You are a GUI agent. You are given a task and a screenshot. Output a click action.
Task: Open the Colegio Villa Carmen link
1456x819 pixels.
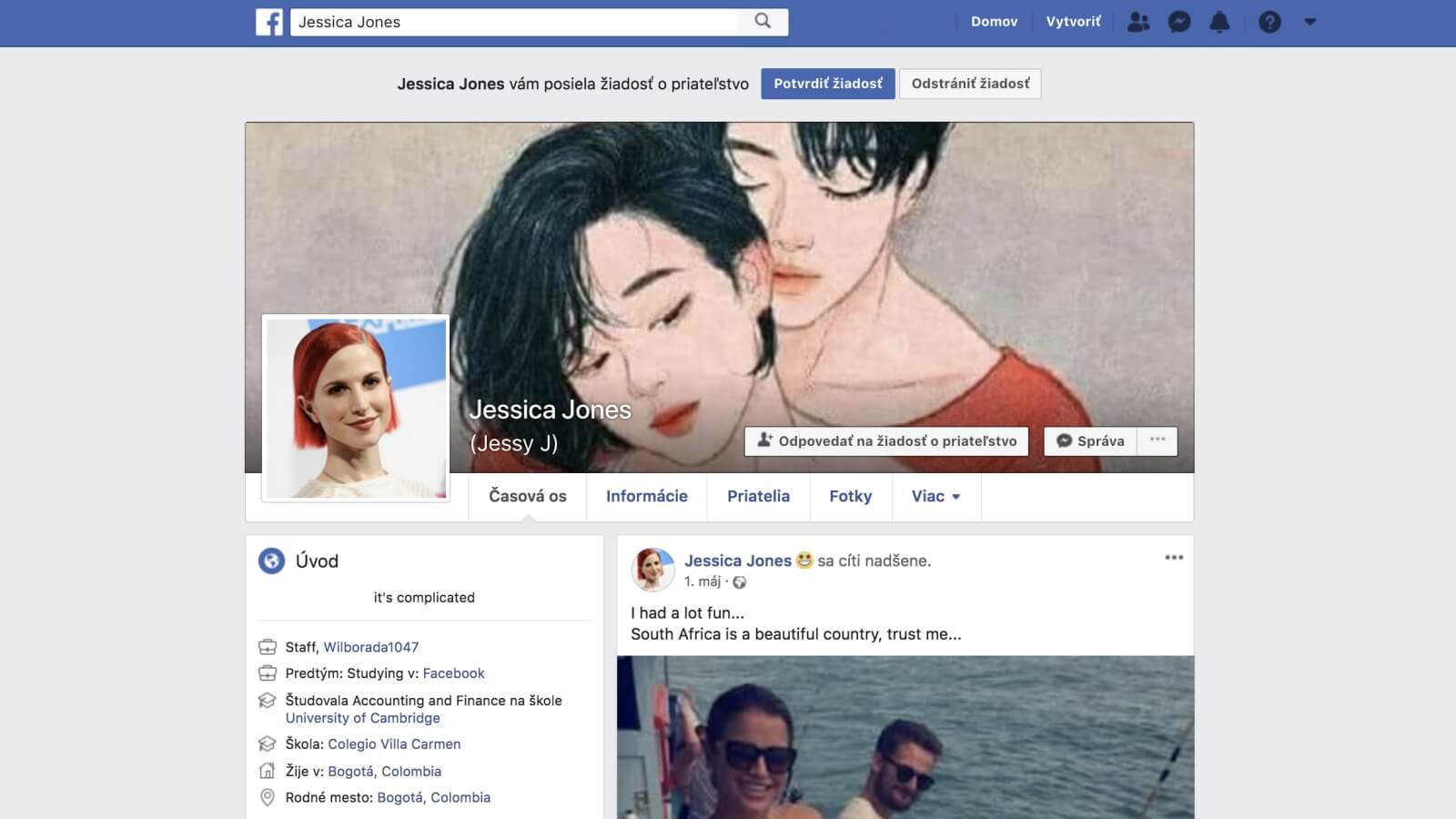click(394, 744)
